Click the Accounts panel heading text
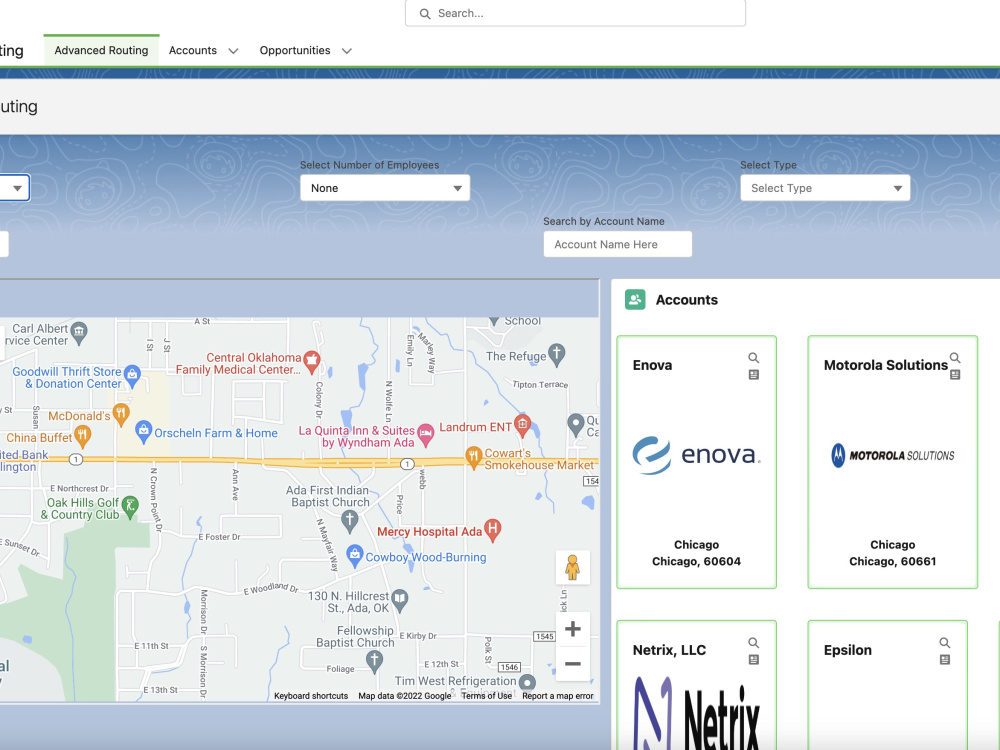The height and width of the screenshot is (750, 1000). point(687,300)
